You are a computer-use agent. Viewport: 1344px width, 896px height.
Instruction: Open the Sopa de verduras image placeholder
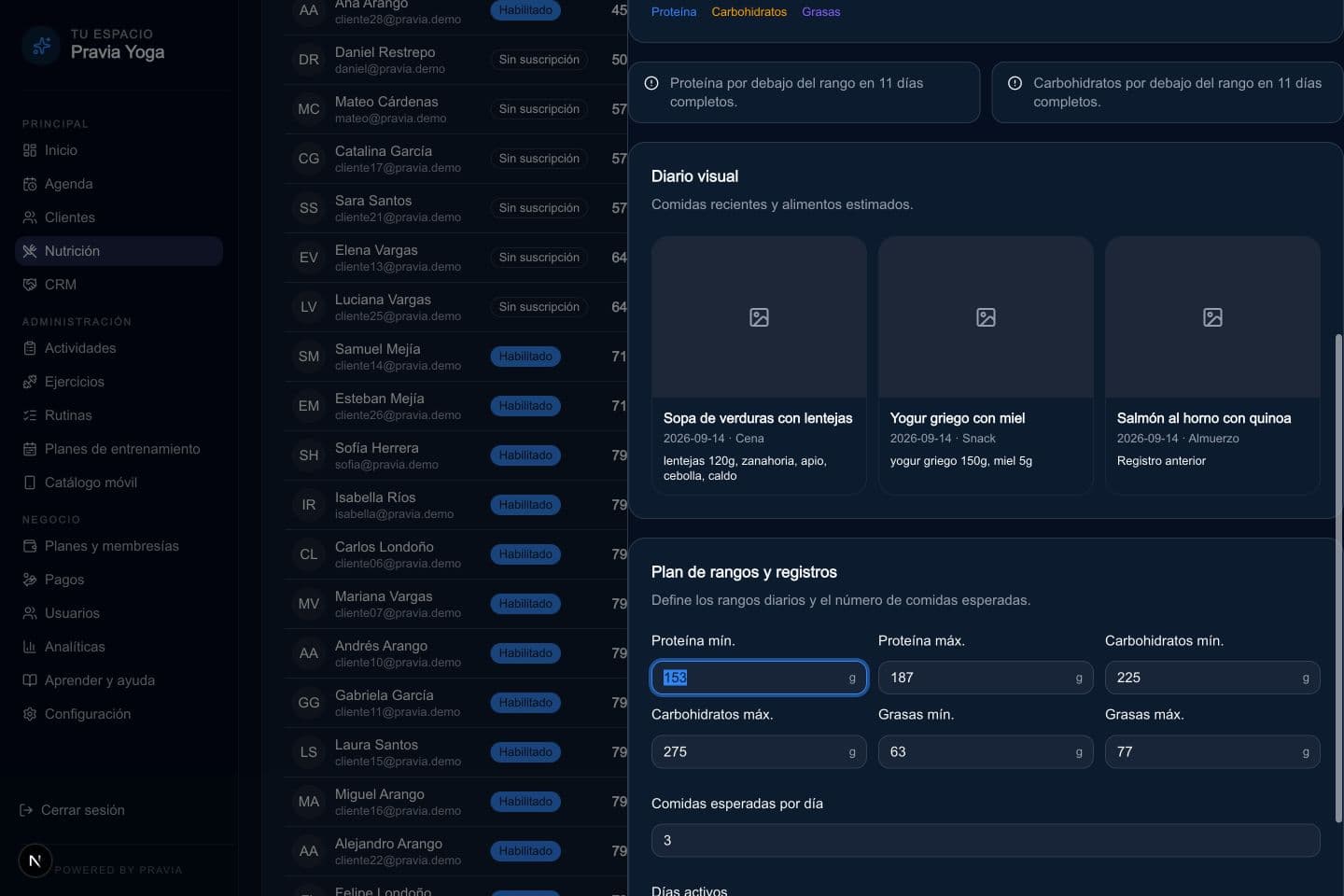(759, 317)
